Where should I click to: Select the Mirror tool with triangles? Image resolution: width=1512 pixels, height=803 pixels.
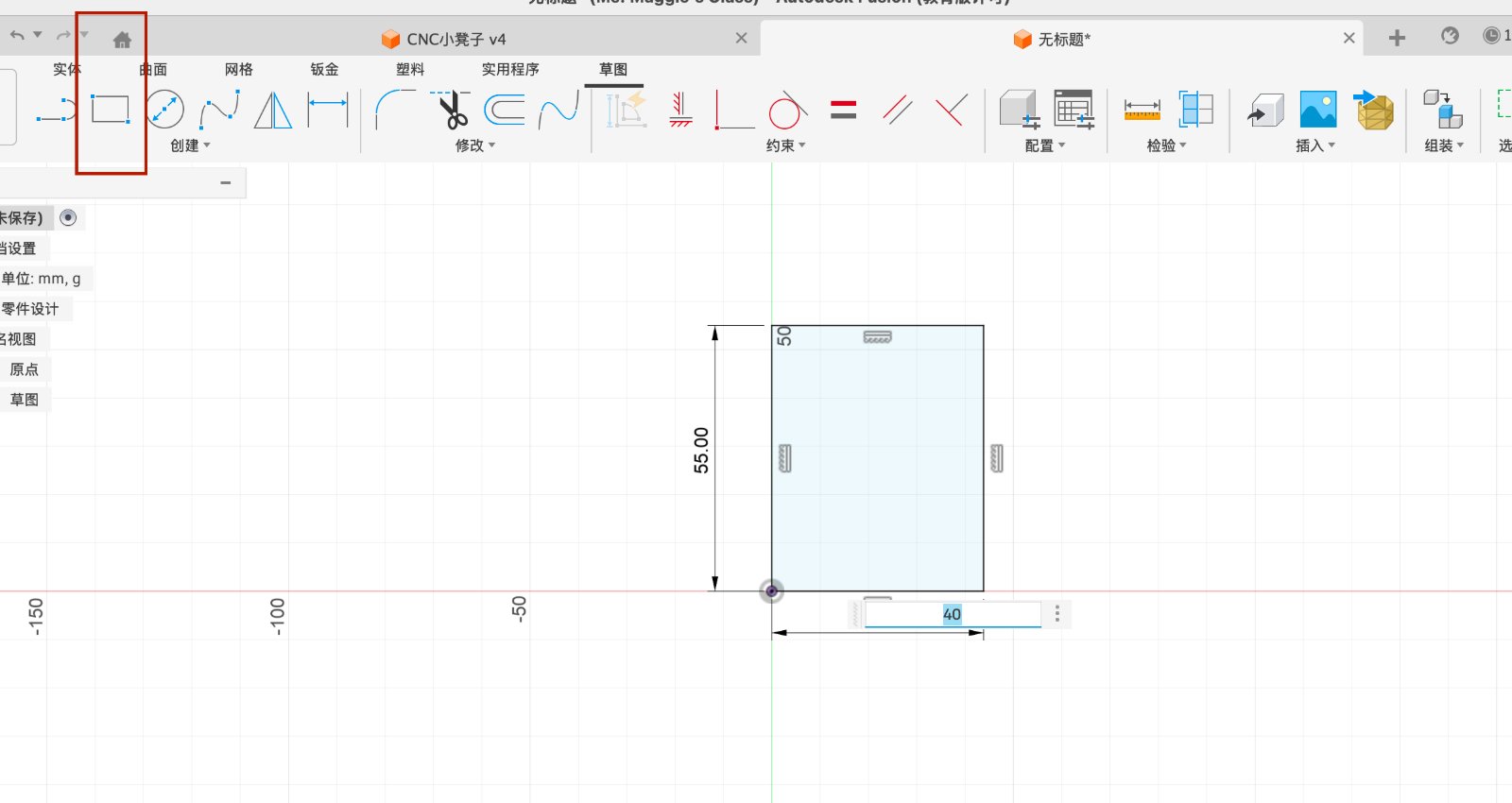pos(273,110)
